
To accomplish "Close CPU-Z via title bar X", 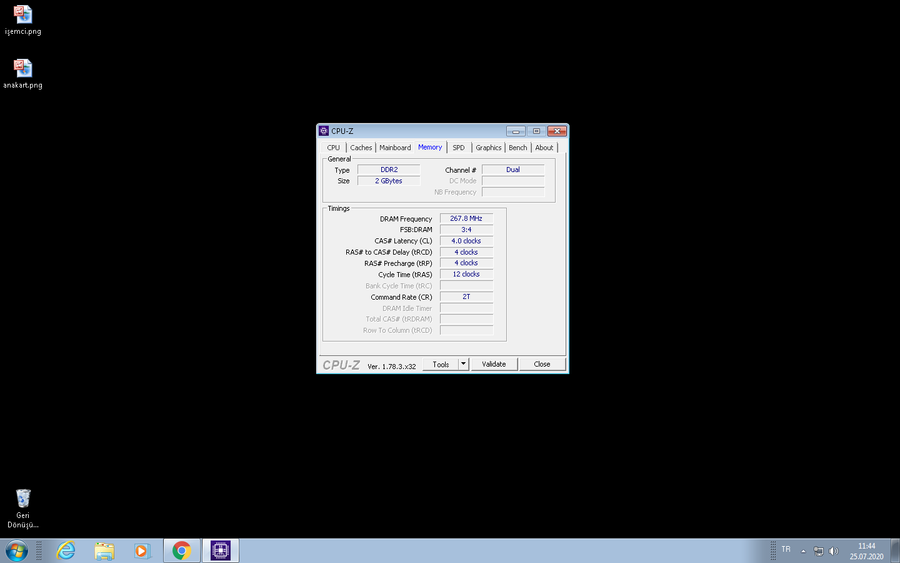I will coord(557,131).
